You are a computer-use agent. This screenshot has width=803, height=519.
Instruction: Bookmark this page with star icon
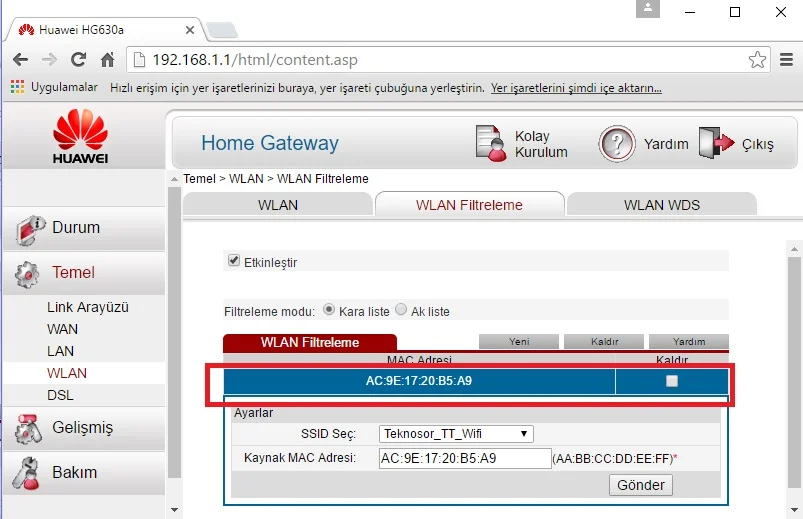tap(758, 60)
